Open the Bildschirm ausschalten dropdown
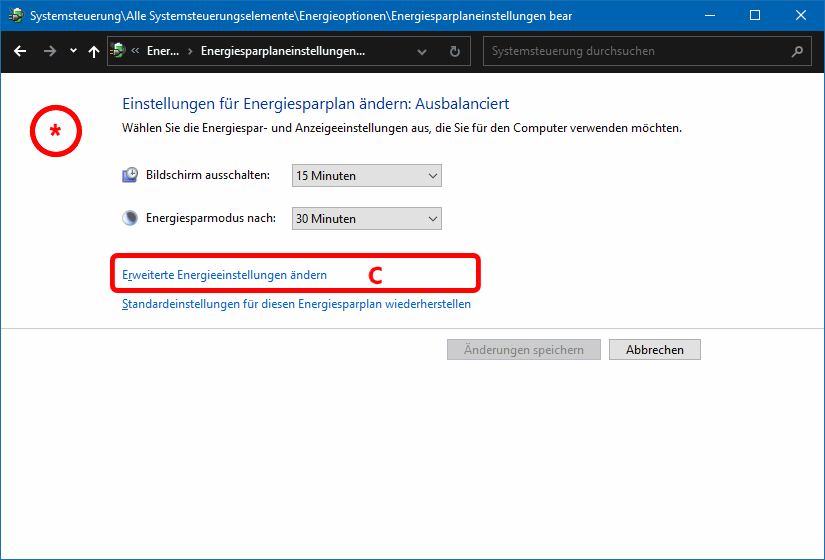The image size is (825, 560). click(366, 176)
